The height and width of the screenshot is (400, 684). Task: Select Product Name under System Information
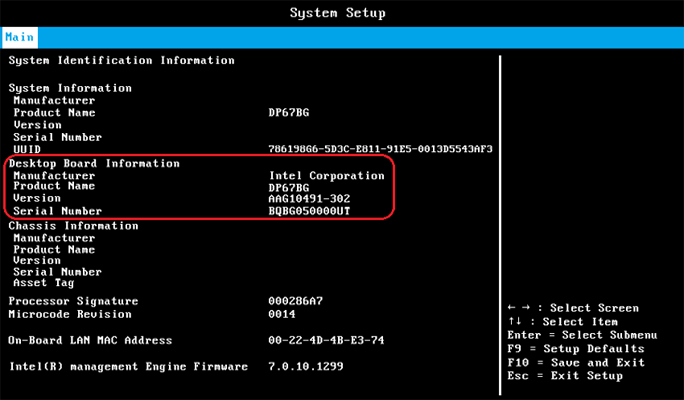click(54, 113)
